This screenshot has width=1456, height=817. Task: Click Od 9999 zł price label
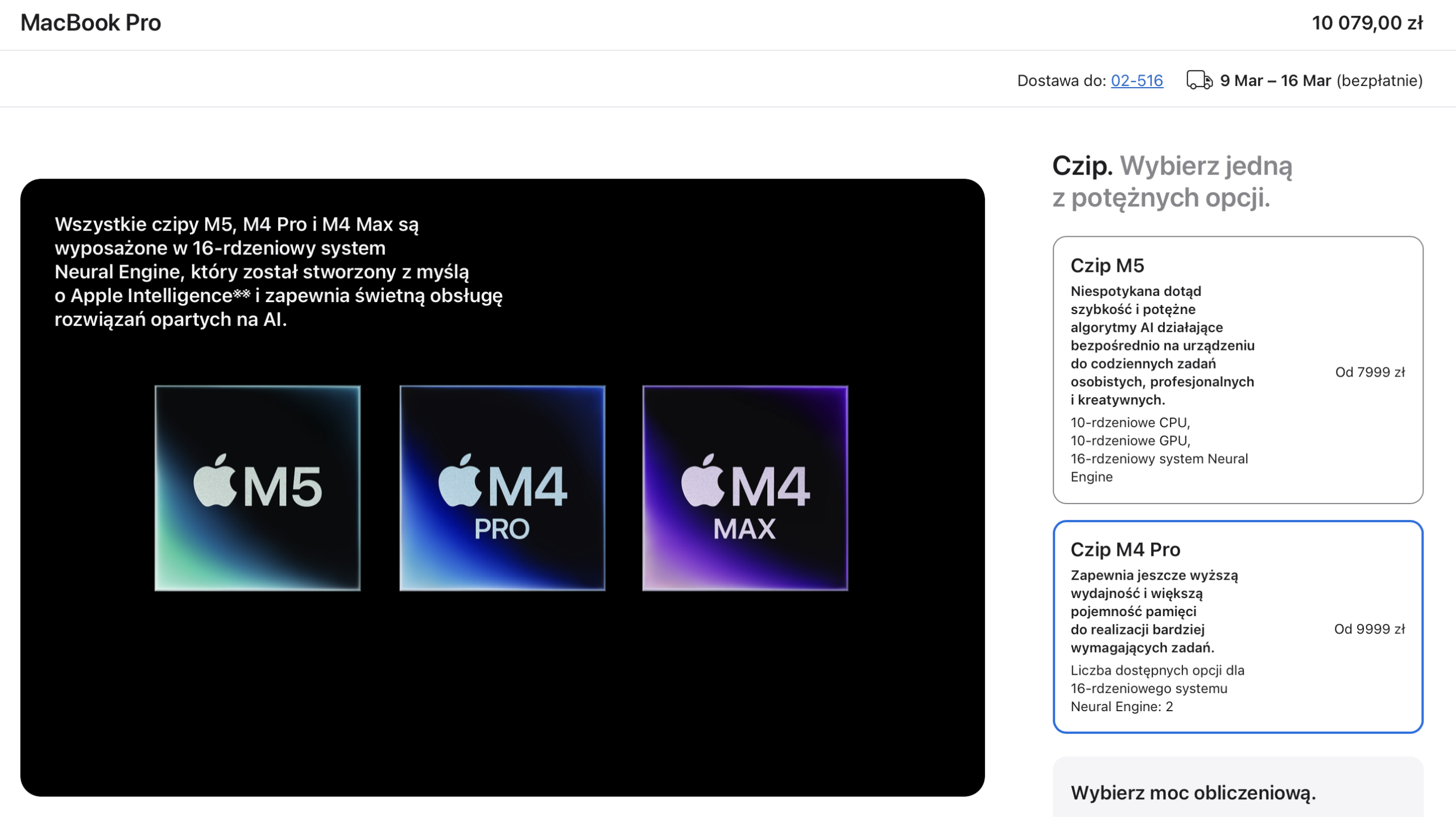[1369, 629]
